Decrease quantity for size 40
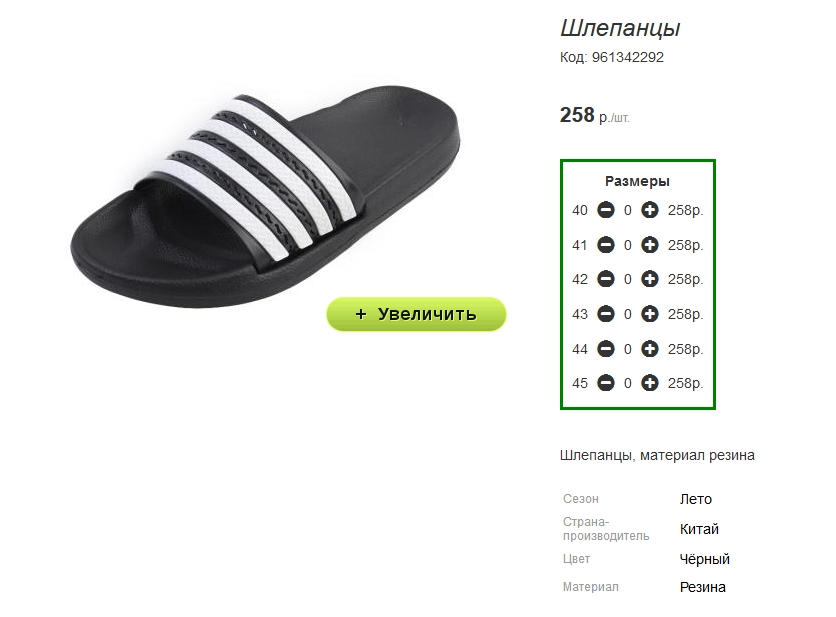The width and height of the screenshot is (836, 617). [606, 210]
